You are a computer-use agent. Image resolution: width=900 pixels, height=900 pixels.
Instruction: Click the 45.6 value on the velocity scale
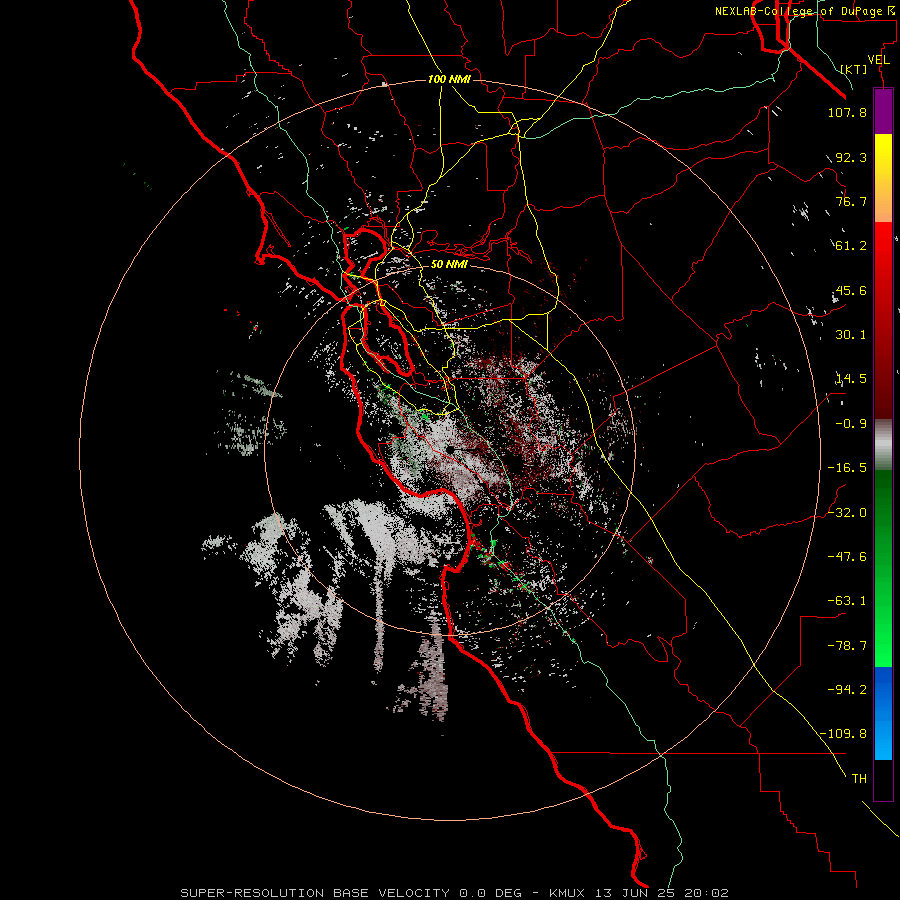(851, 290)
